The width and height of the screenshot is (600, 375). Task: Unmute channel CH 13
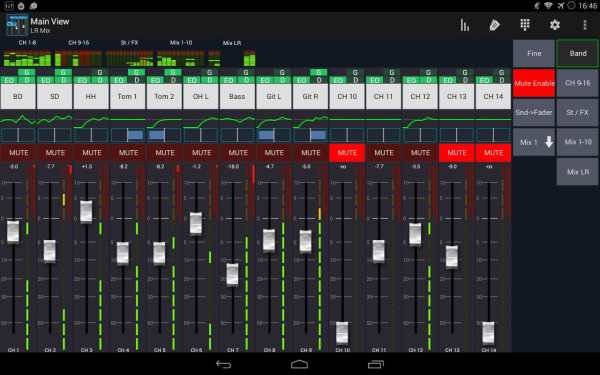coord(457,153)
